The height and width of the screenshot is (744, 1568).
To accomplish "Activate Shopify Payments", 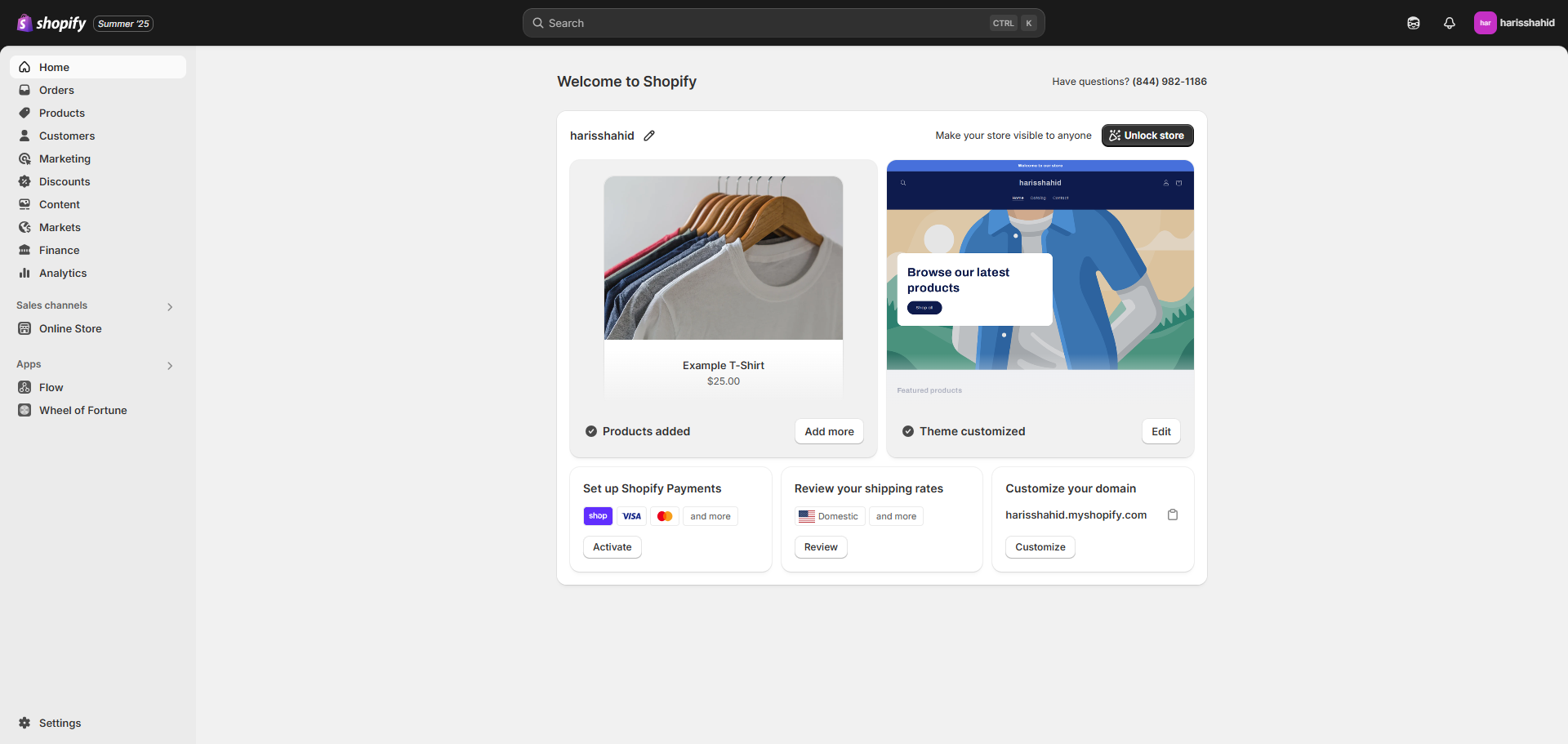I will pos(612,547).
